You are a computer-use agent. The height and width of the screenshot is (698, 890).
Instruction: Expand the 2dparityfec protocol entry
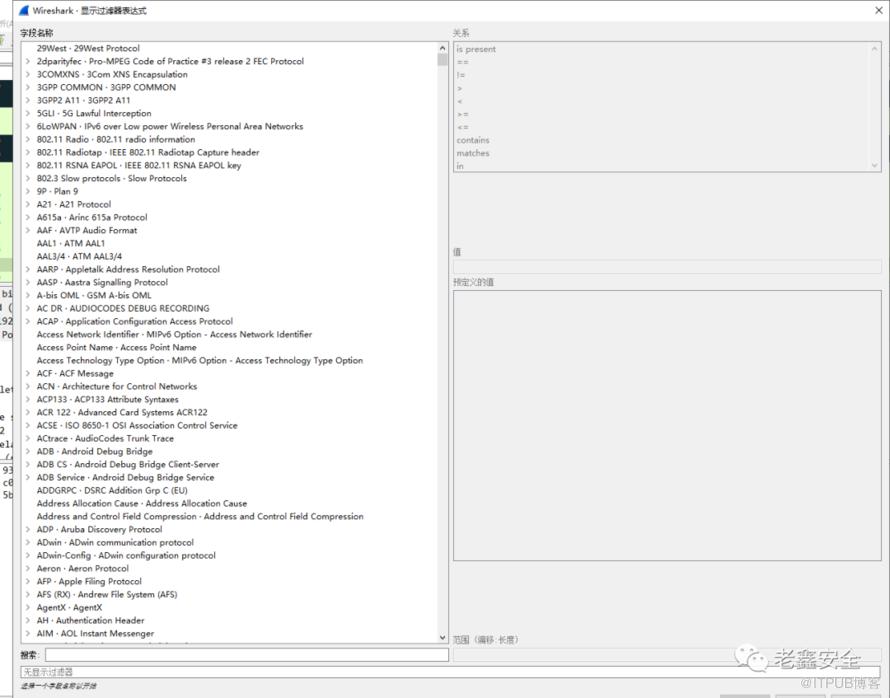27,61
